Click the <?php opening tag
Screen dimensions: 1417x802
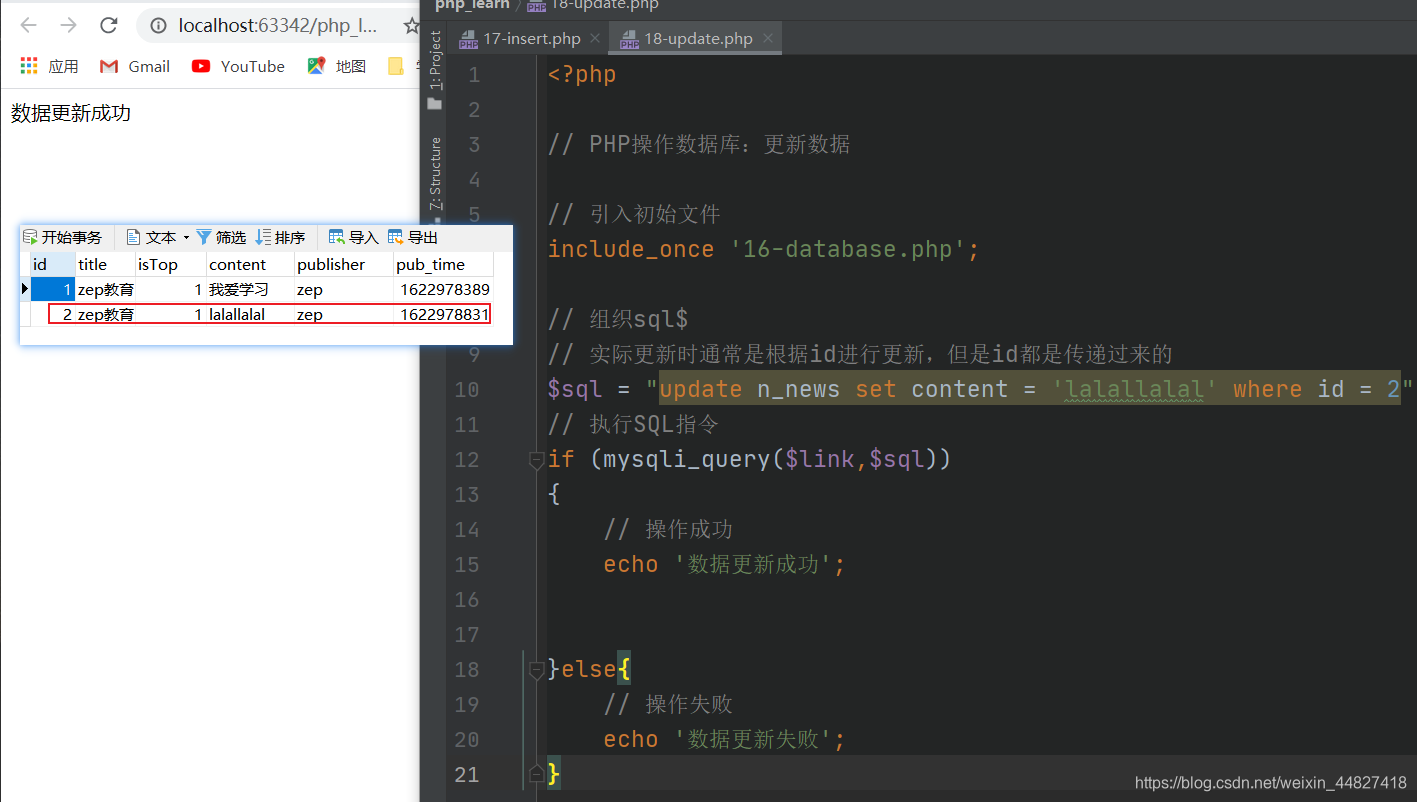(x=582, y=74)
